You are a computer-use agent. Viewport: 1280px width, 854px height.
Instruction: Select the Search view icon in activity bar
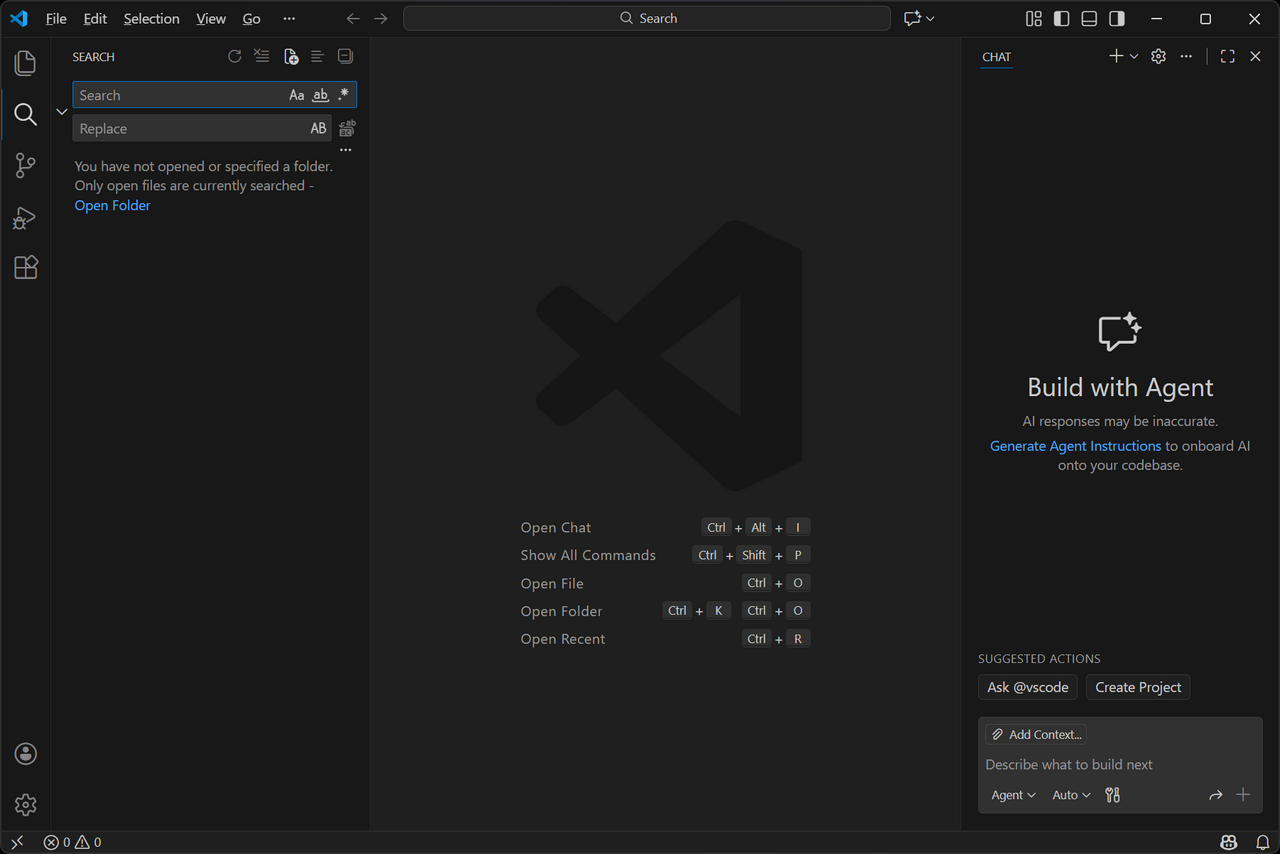(25, 114)
